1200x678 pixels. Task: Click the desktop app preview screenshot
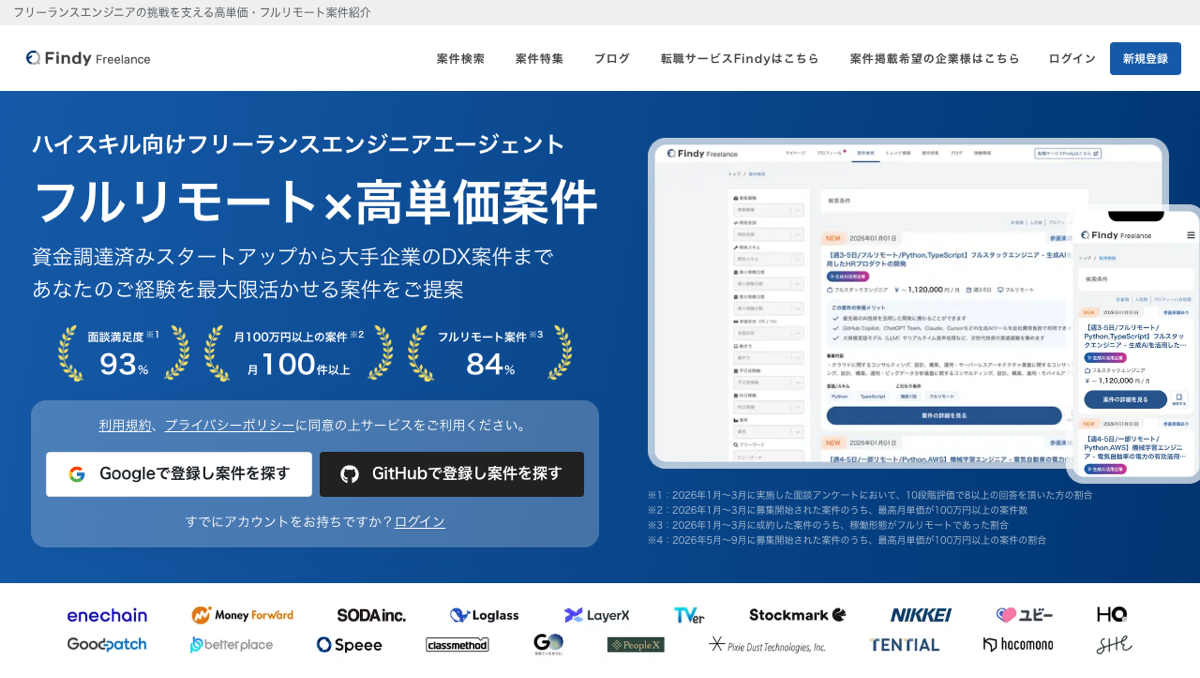[x=858, y=303]
